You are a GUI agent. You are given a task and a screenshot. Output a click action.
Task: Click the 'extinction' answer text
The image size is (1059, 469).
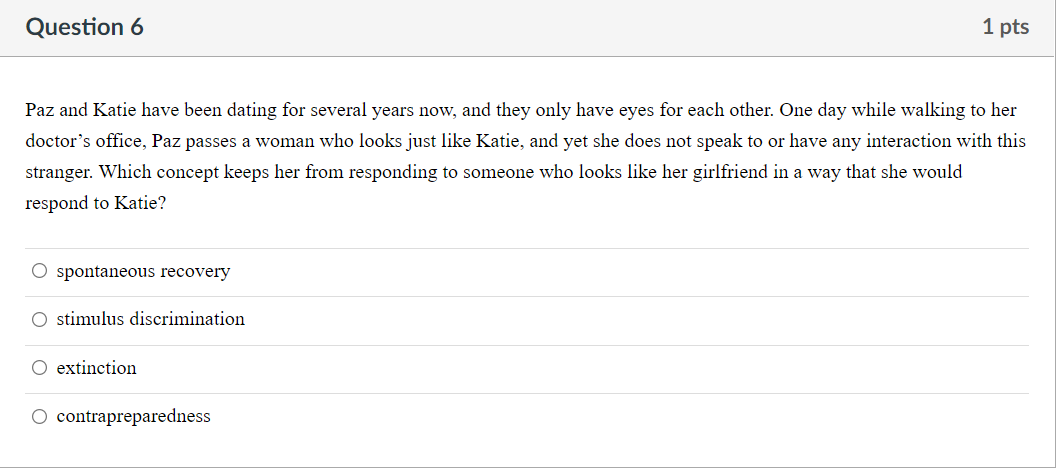pyautogui.click(x=97, y=368)
